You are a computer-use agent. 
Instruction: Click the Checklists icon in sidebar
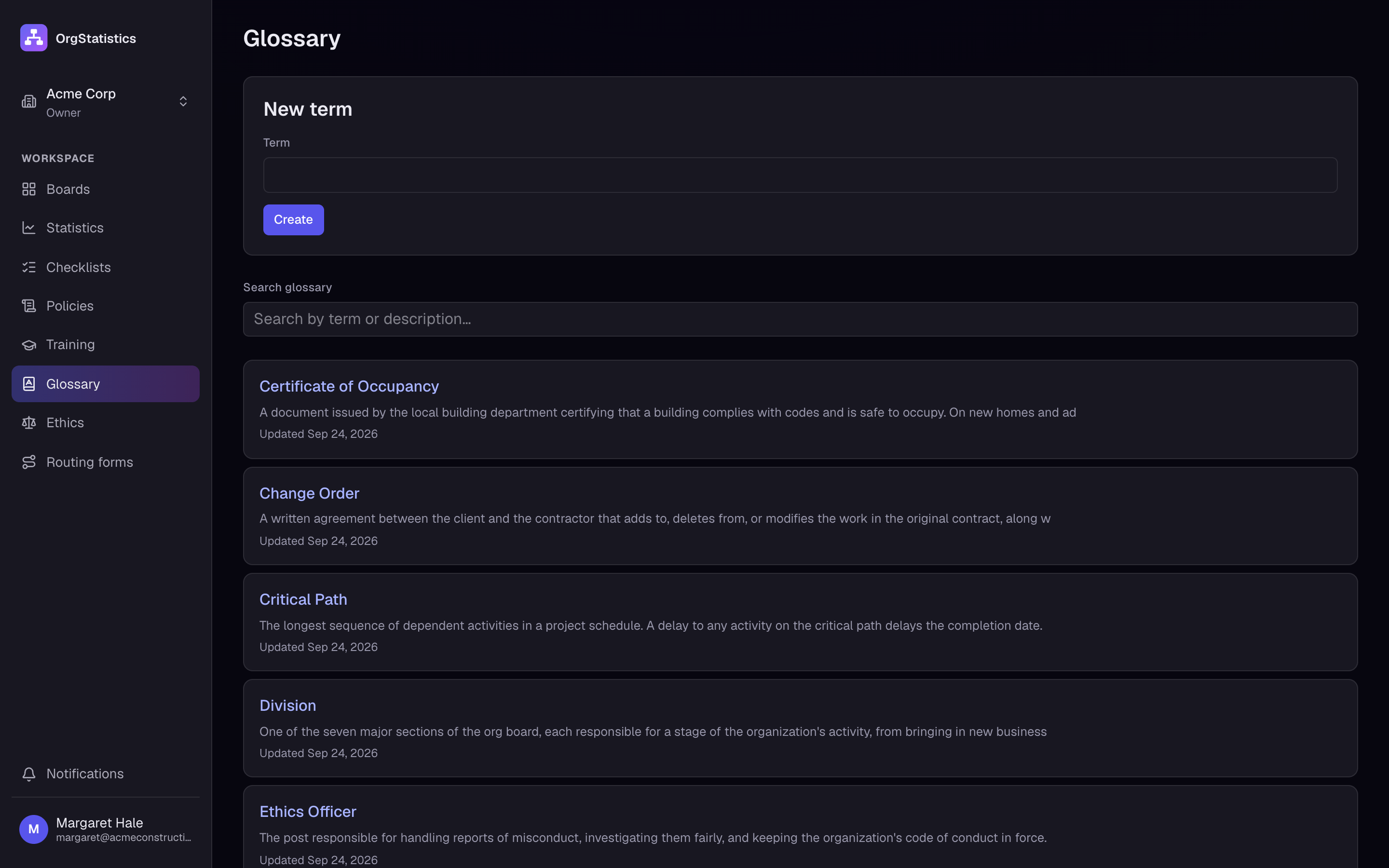(29, 267)
